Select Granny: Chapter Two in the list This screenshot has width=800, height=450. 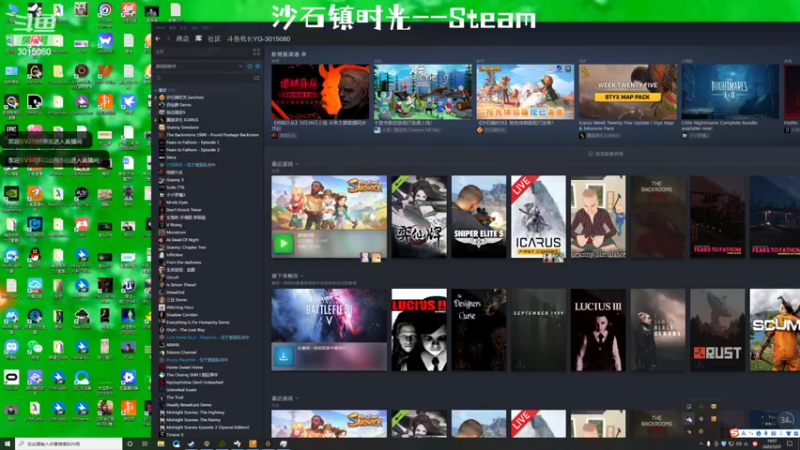tap(186, 247)
